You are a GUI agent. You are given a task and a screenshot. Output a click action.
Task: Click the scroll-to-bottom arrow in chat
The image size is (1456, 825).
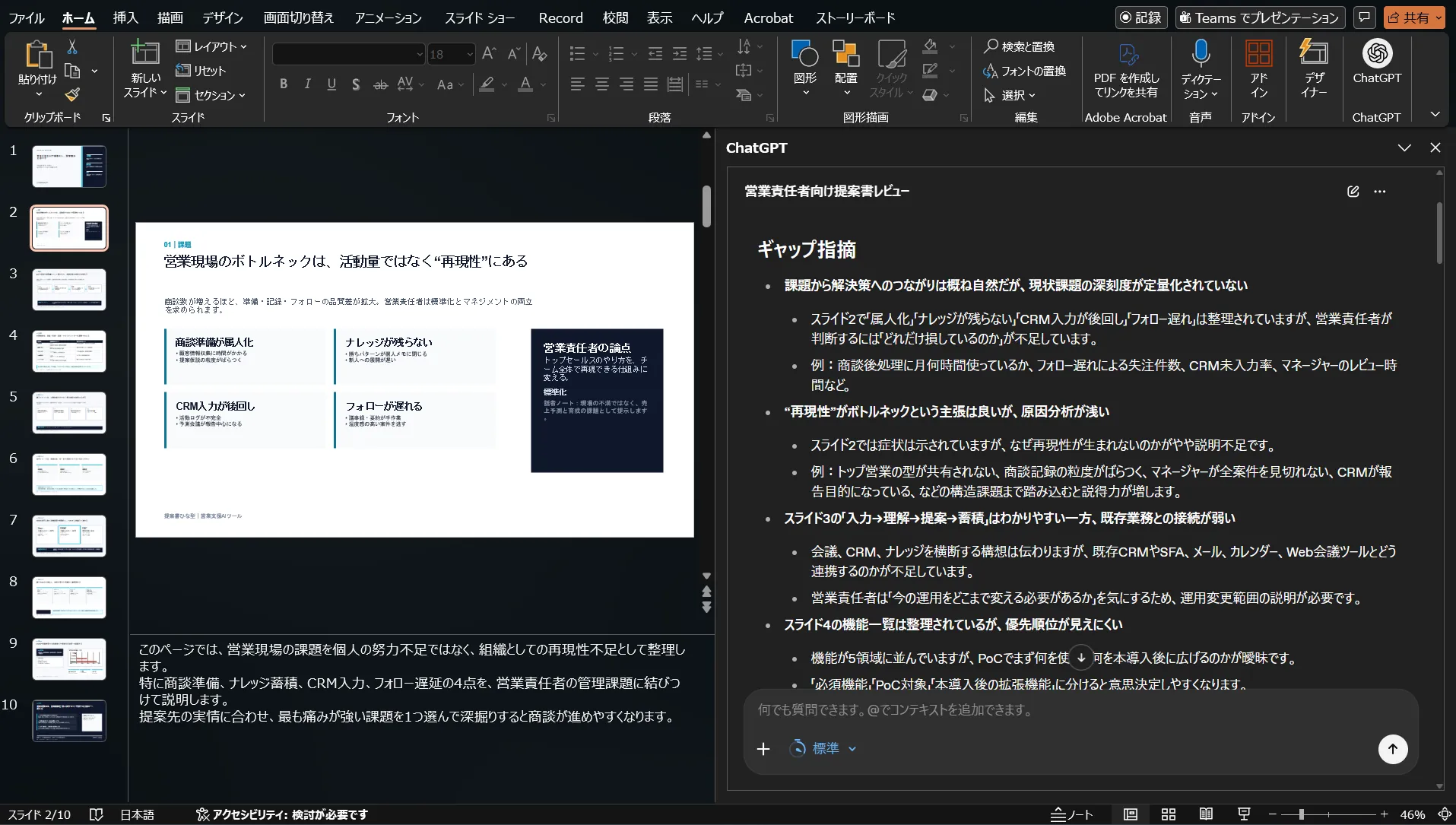pos(1080,658)
